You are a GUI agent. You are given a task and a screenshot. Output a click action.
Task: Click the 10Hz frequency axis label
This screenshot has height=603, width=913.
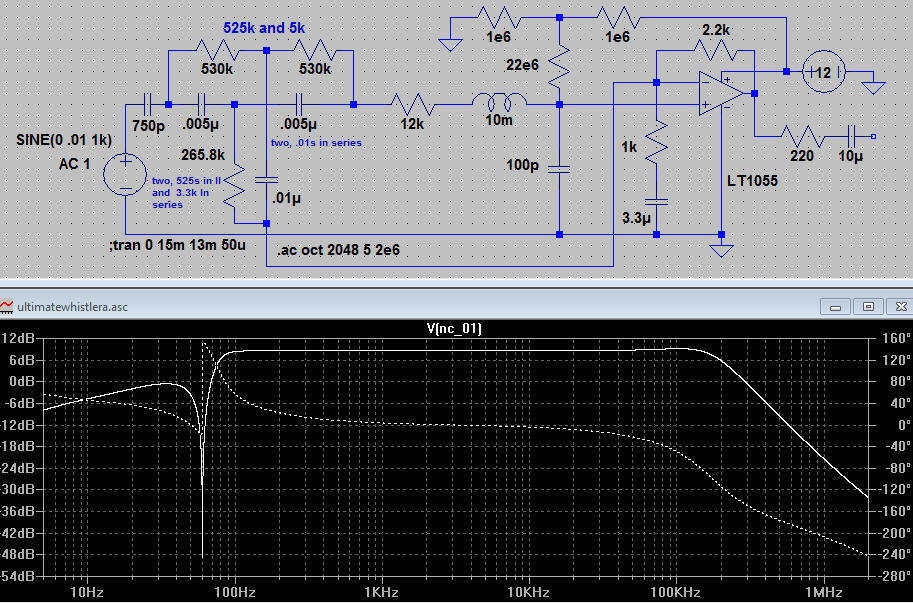click(x=87, y=593)
